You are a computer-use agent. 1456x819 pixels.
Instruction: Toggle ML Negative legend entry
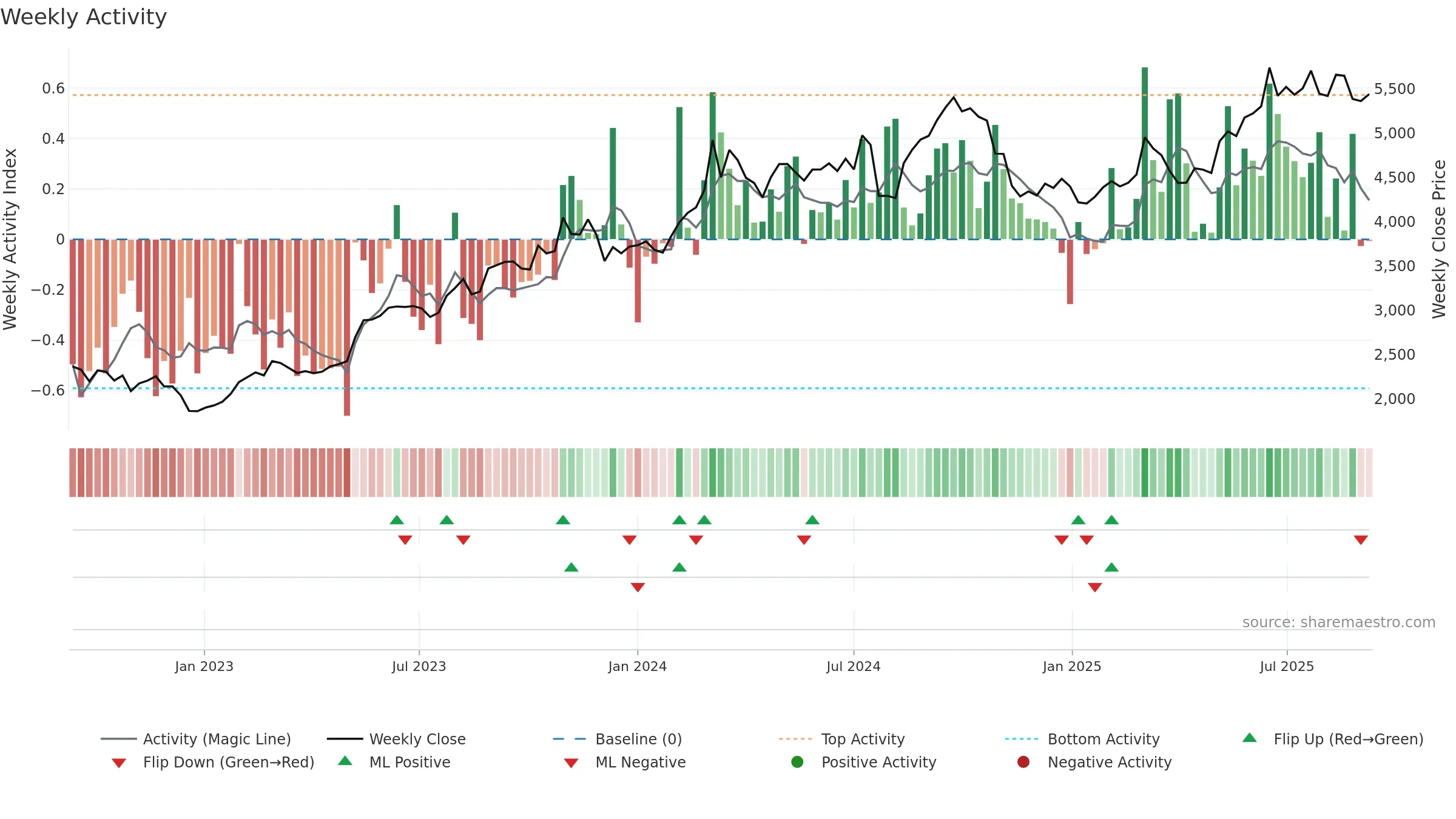pos(625,762)
